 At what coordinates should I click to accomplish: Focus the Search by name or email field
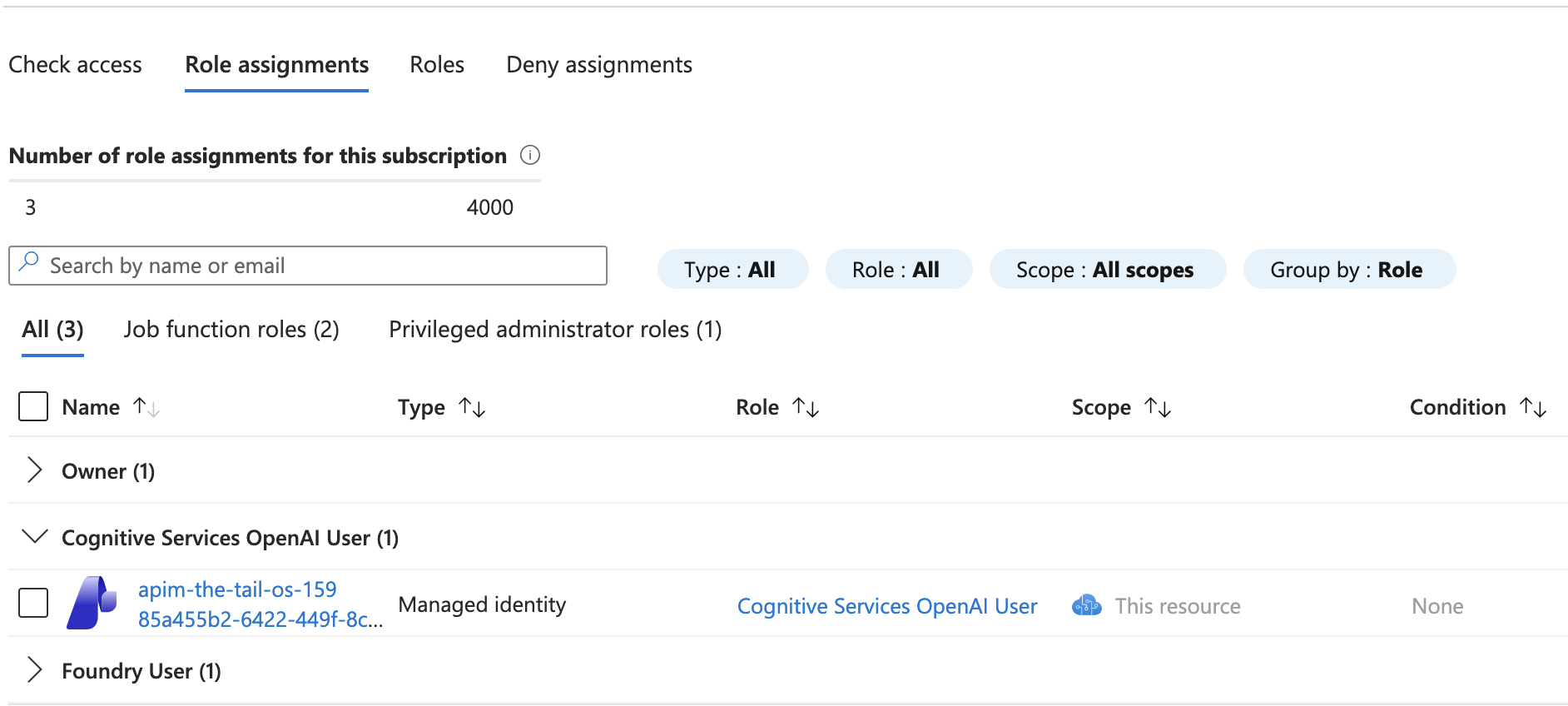coord(308,266)
